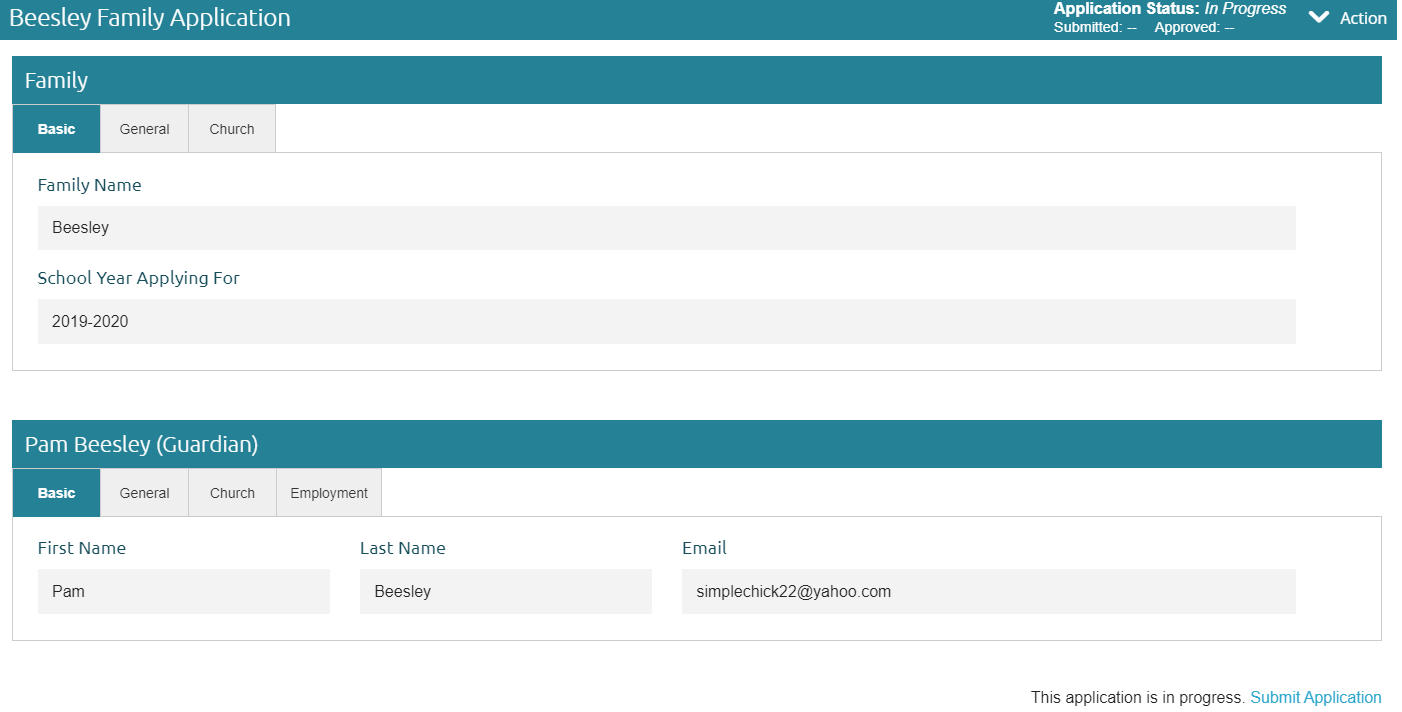Click the First Name field containing Pam
Image resolution: width=1402 pixels, height=712 pixels.
click(x=183, y=592)
